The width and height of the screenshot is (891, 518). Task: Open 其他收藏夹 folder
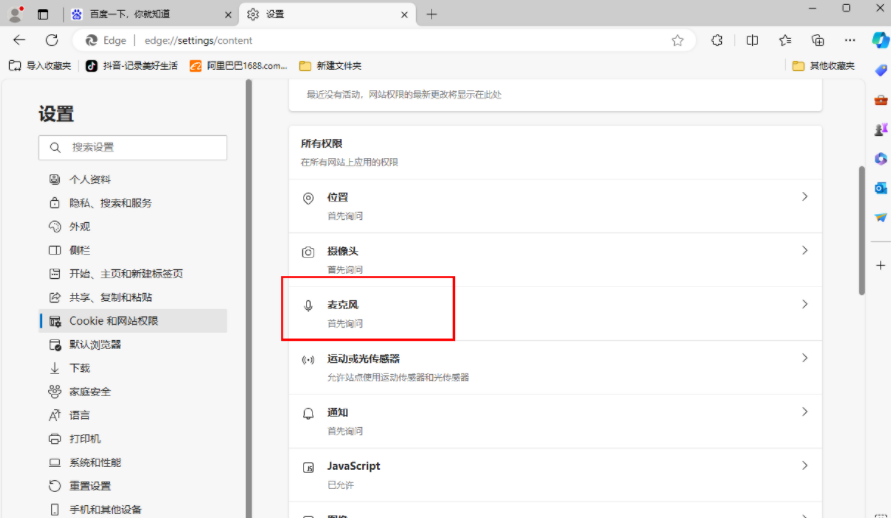click(823, 66)
